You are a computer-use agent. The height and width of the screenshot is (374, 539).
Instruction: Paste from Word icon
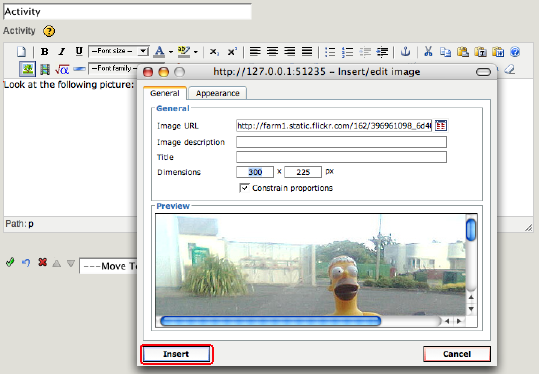click(498, 52)
